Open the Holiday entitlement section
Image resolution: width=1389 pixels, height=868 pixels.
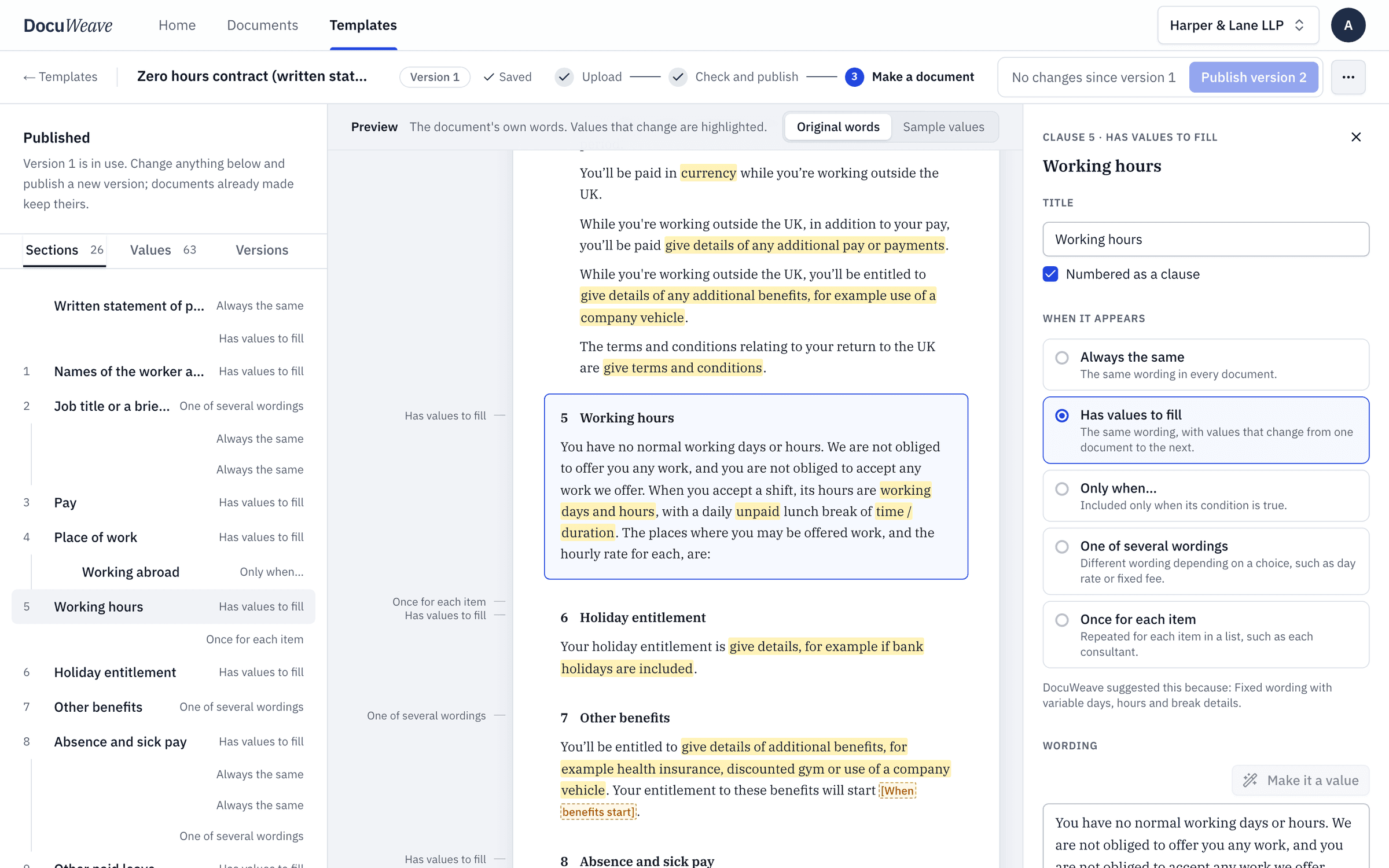163,672
